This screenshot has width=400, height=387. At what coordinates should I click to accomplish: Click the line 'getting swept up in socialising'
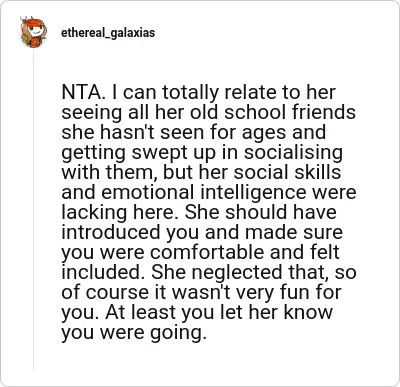202,154
